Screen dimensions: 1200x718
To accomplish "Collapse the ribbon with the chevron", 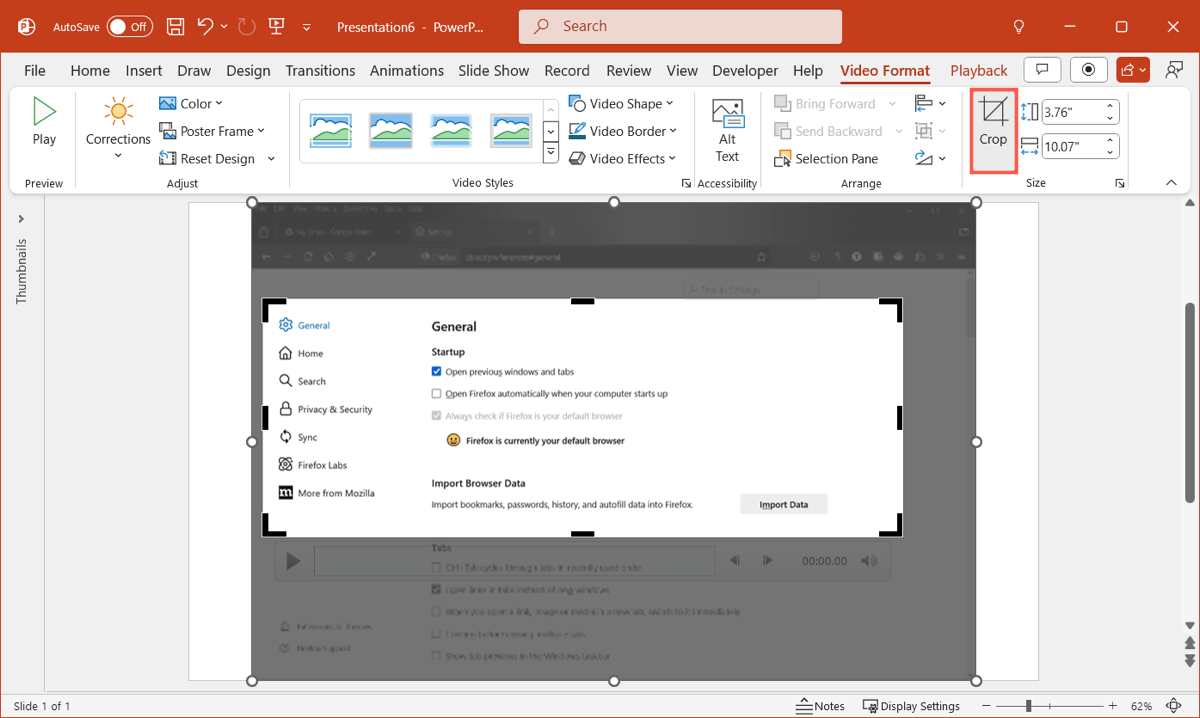I will [1171, 183].
